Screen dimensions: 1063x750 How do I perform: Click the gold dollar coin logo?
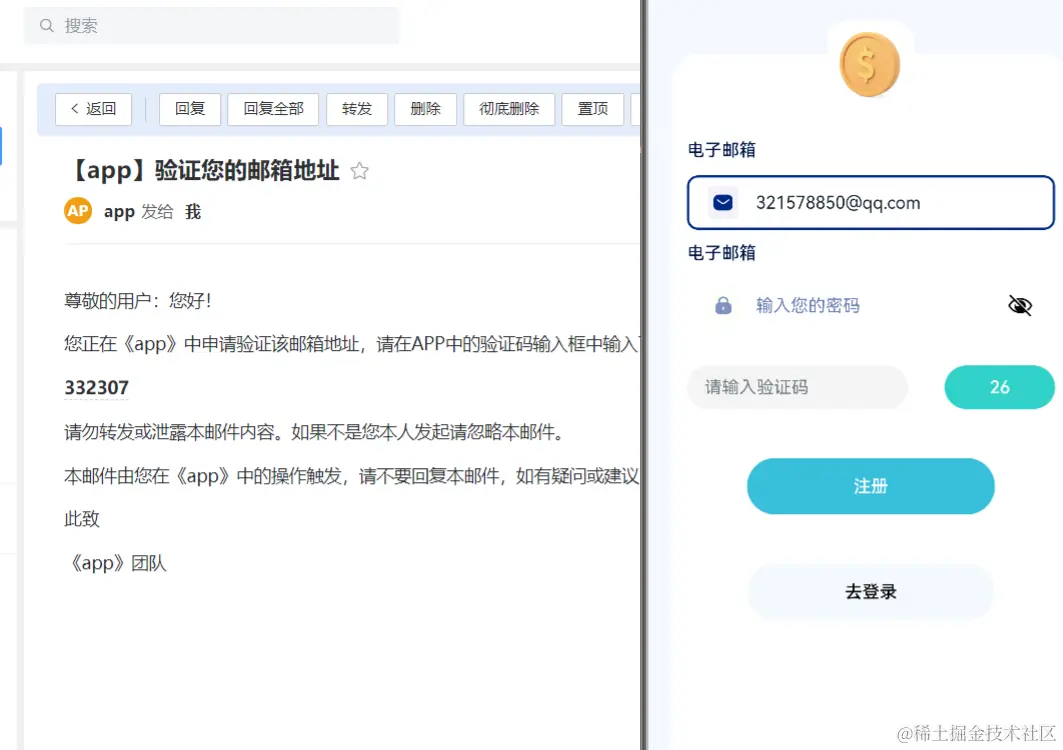point(870,64)
